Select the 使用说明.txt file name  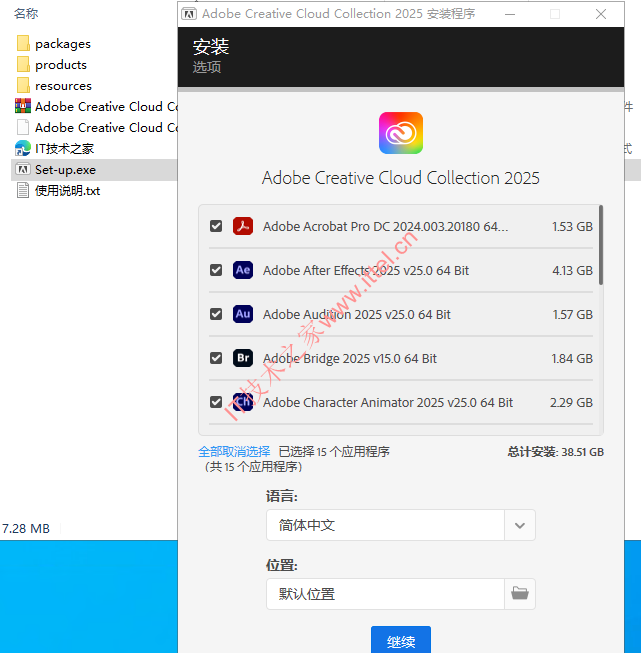tap(67, 190)
